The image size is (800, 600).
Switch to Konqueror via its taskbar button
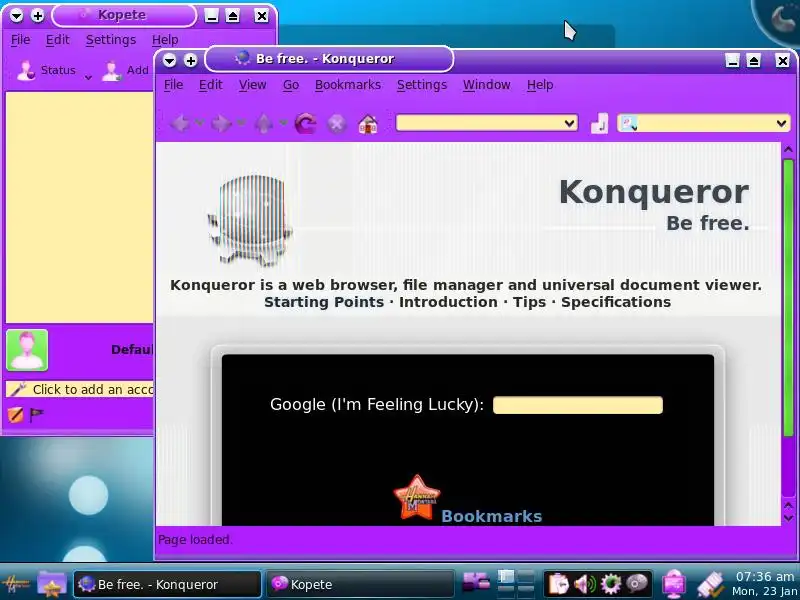click(167, 584)
